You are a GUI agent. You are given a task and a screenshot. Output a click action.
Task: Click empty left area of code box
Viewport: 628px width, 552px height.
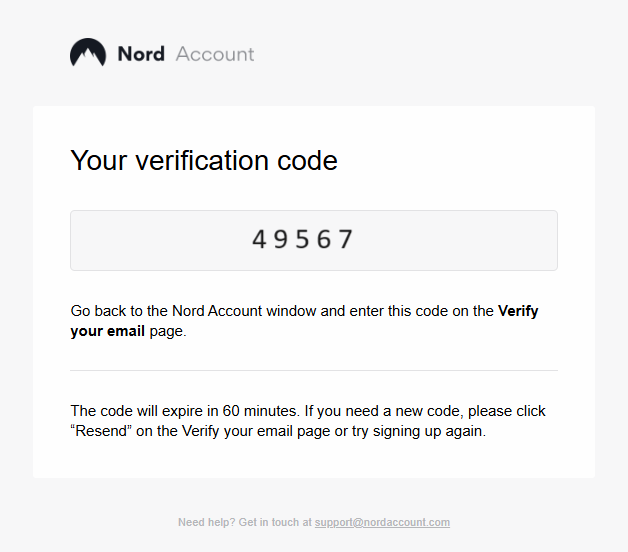[x=140, y=240]
